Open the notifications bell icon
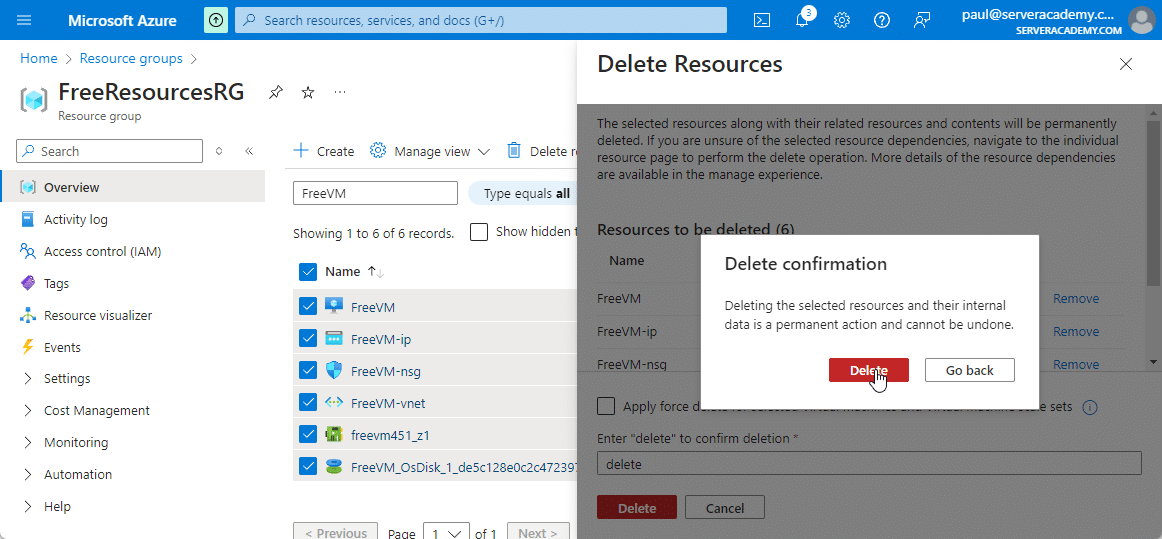This screenshot has height=539, width=1162. click(x=802, y=20)
